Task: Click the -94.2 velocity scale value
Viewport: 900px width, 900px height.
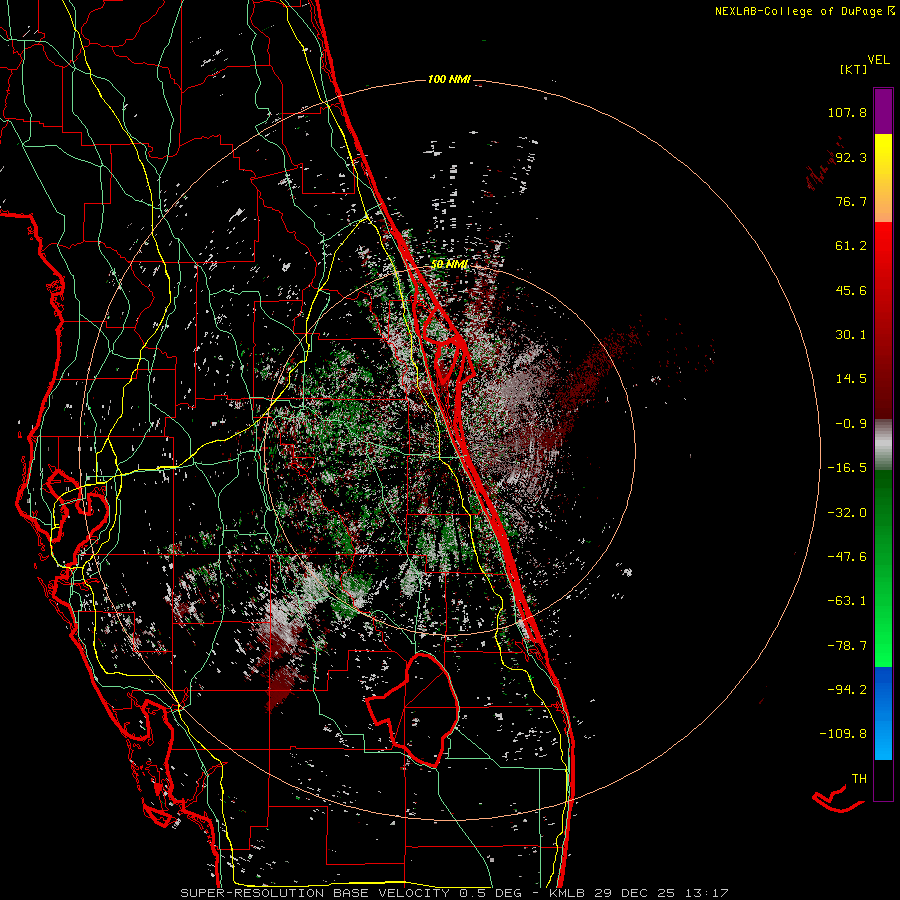Action: pos(847,690)
